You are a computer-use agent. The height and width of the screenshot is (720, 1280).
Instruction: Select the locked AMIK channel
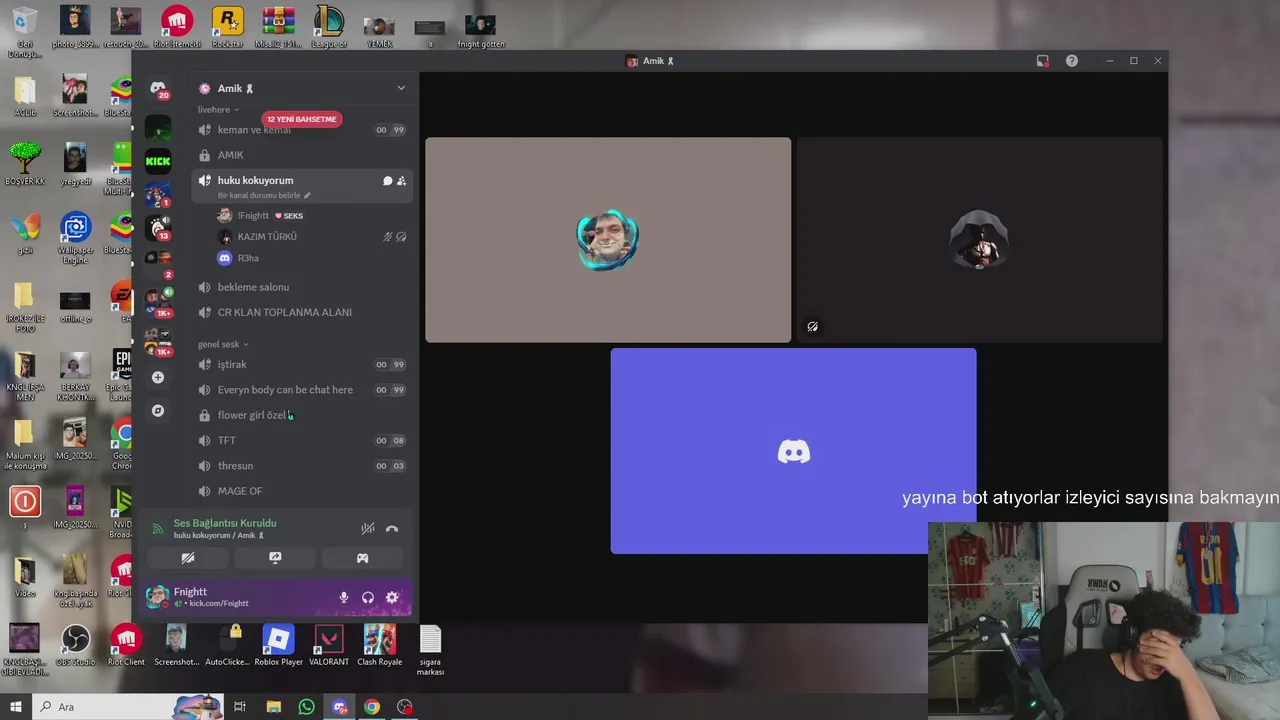pos(302,155)
